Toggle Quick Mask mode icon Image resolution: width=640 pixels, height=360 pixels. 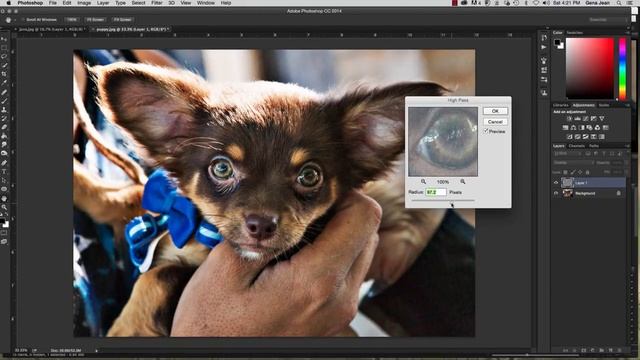pyautogui.click(x=4, y=233)
